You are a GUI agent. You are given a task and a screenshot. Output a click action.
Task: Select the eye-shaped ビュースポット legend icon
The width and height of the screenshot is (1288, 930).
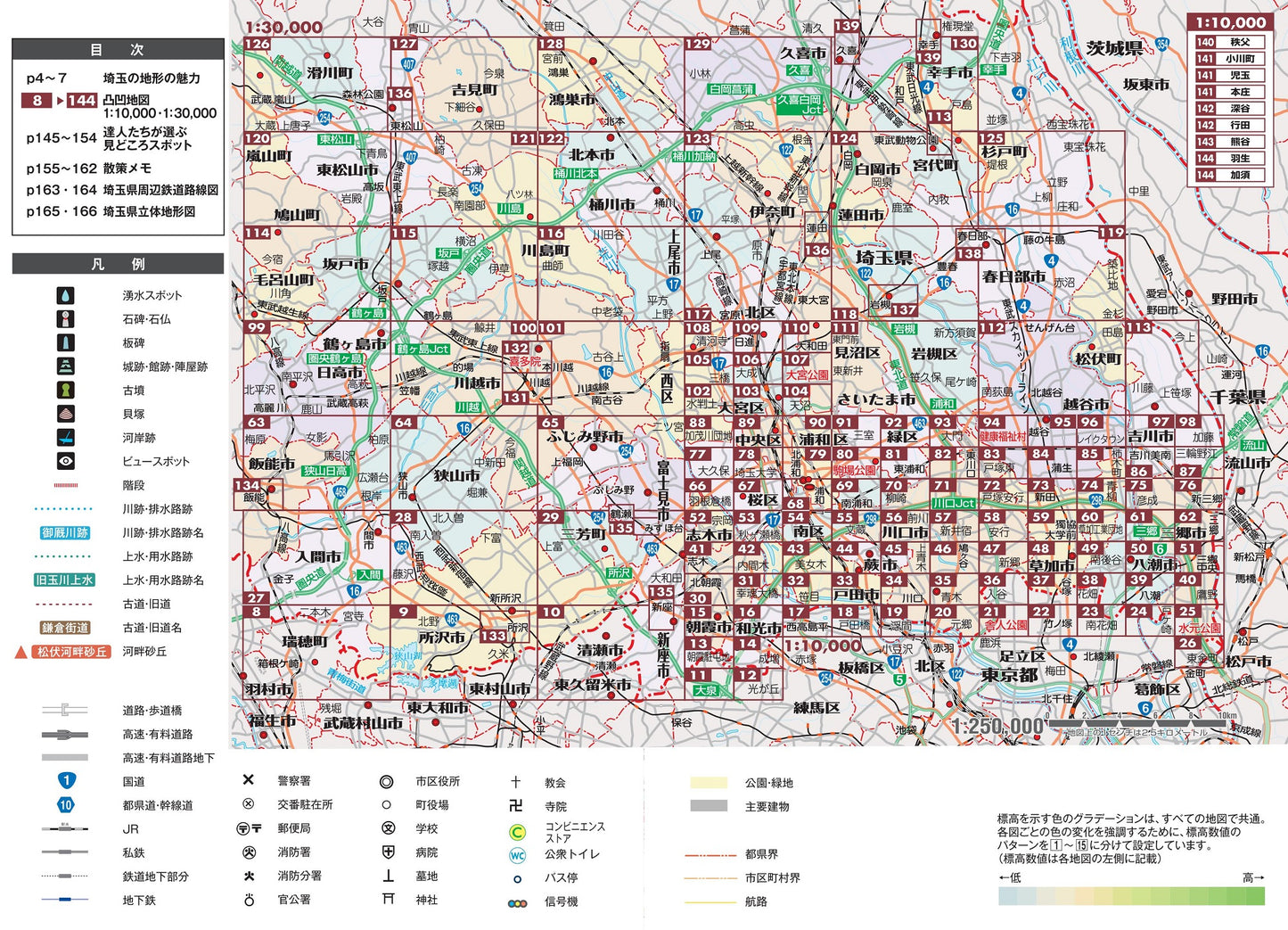65,461
